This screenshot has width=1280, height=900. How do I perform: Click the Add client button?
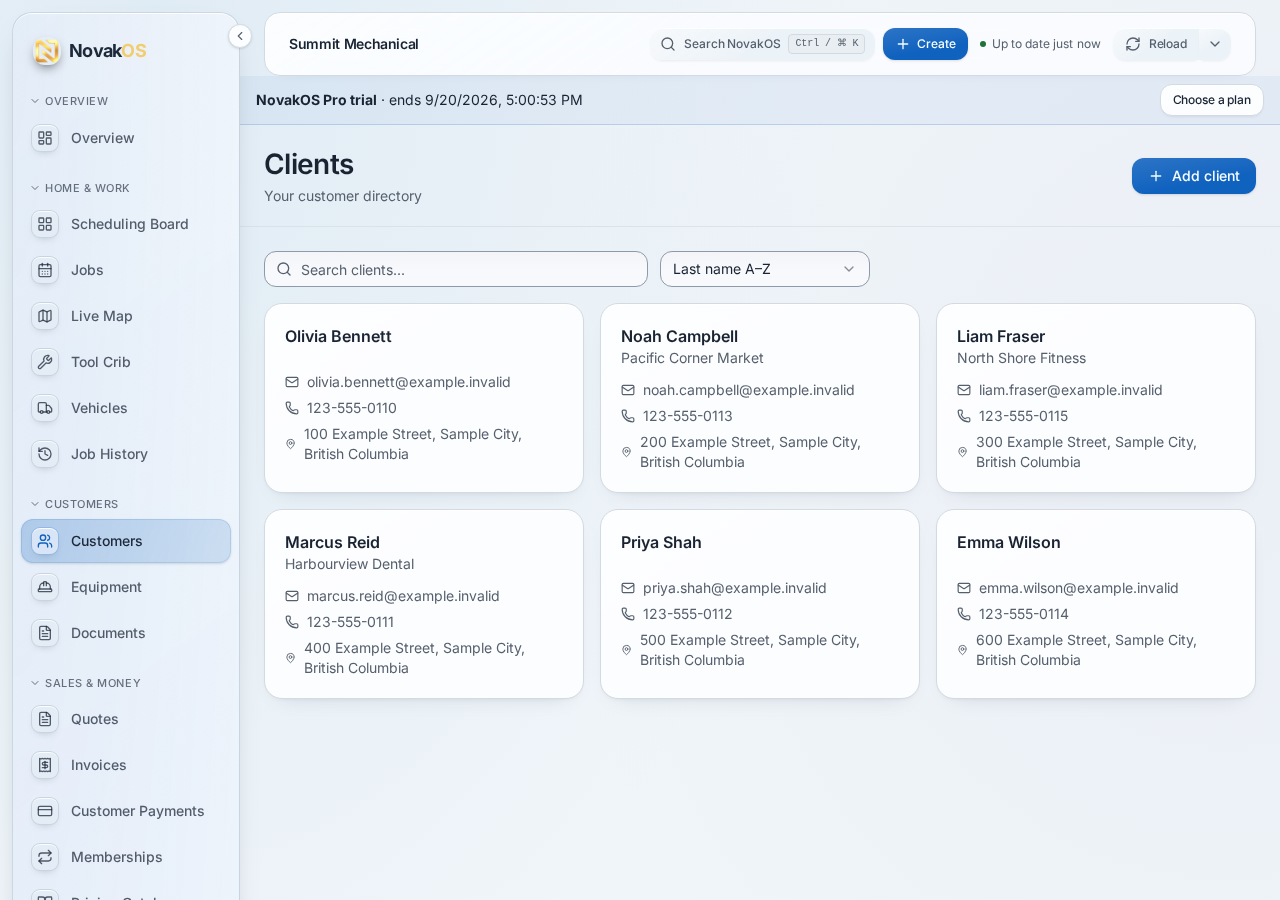pos(1194,176)
